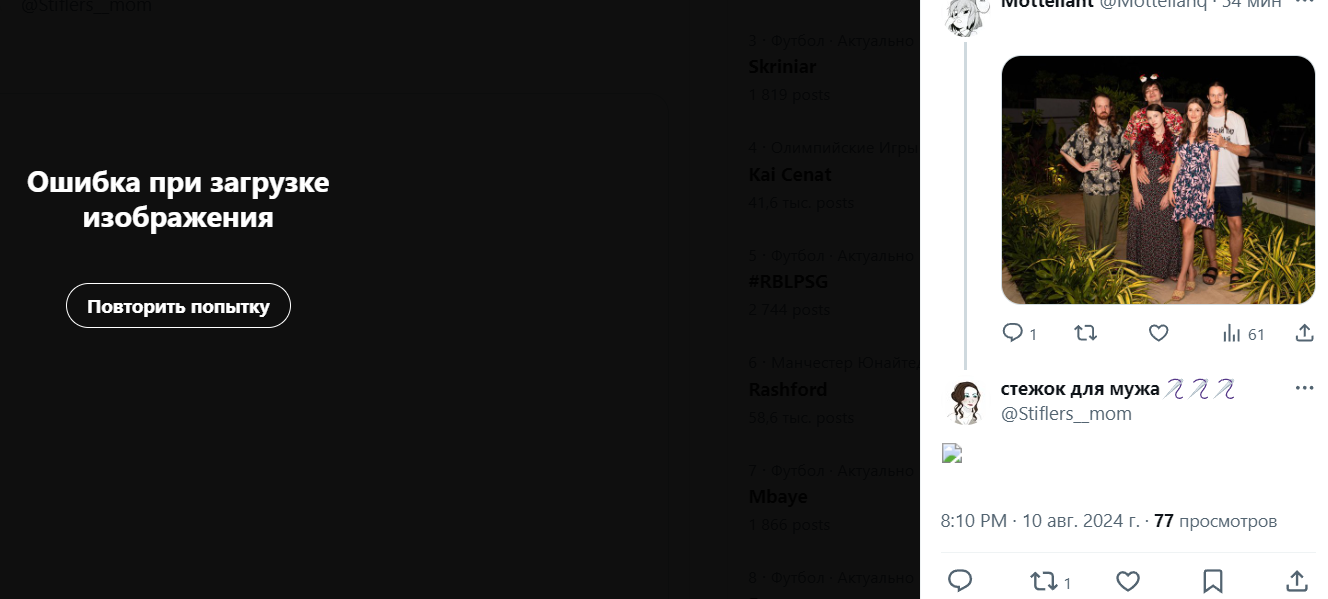Reply to the main tweet at bottom
Screen dimensions: 1328x599
[960, 580]
